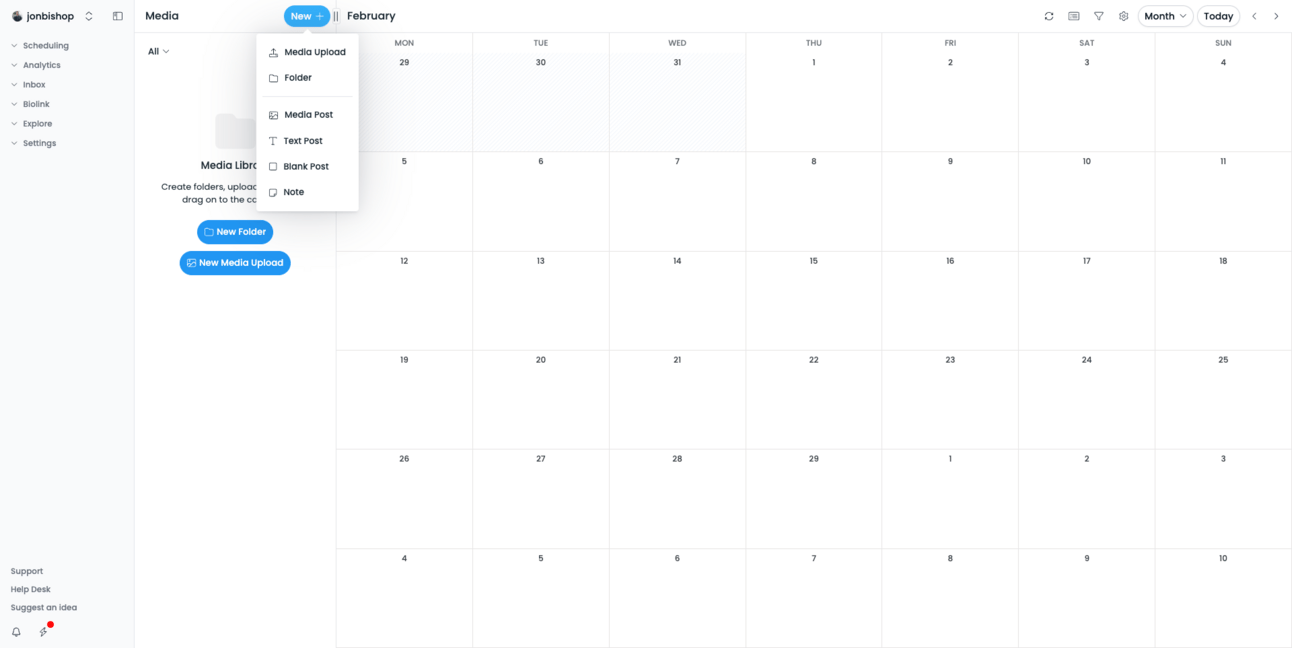Image resolution: width=1292 pixels, height=648 pixels.
Task: Open the Support link
Action: (27, 571)
